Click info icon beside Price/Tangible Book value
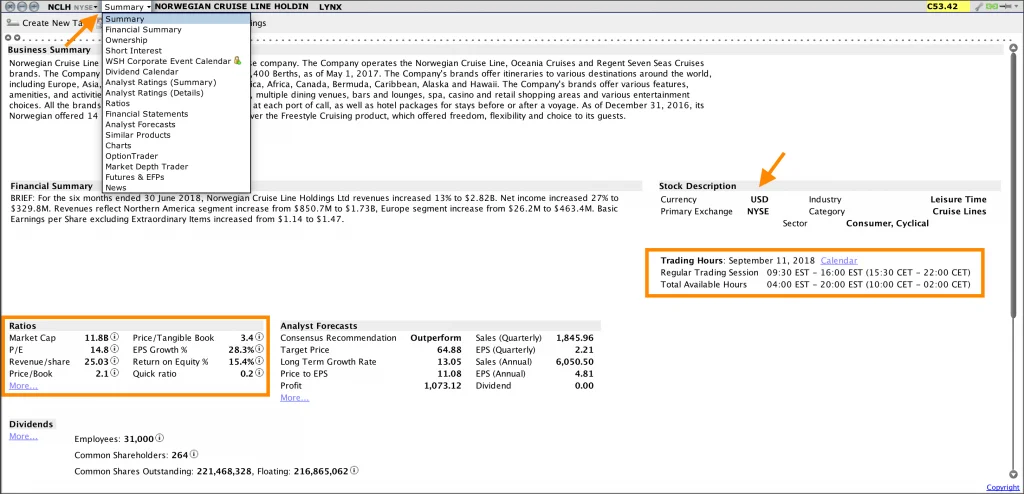This screenshot has height=494, width=1024. coord(260,337)
